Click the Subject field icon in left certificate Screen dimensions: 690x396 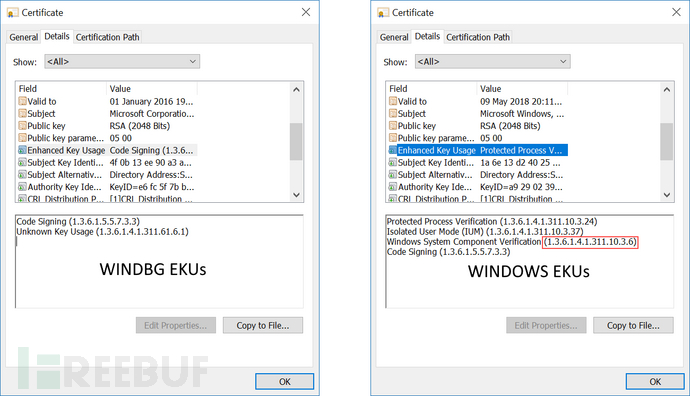point(22,114)
